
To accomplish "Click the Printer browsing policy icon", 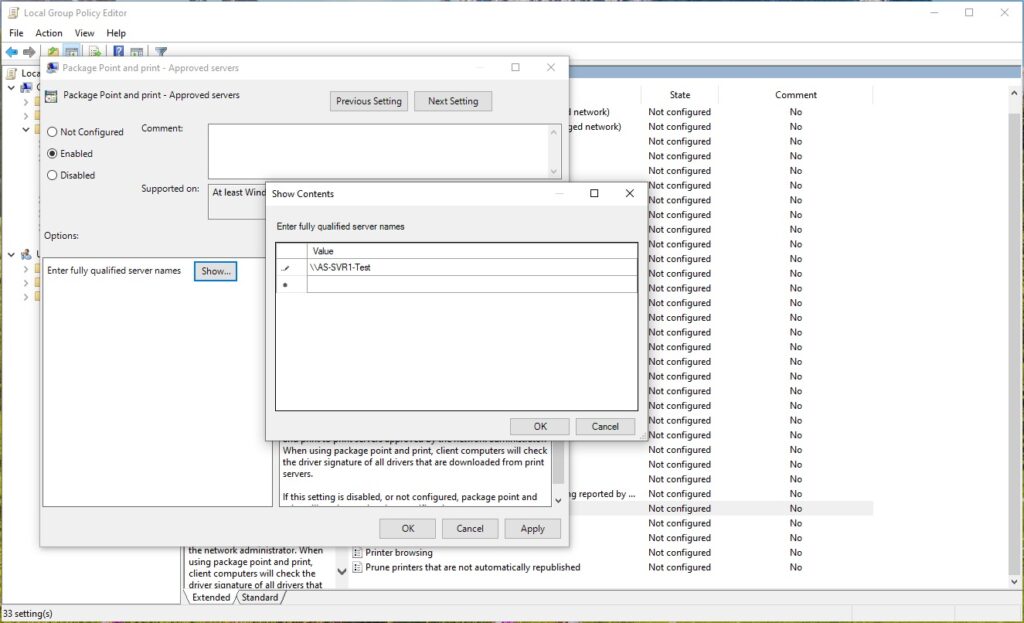I will pyautogui.click(x=357, y=553).
